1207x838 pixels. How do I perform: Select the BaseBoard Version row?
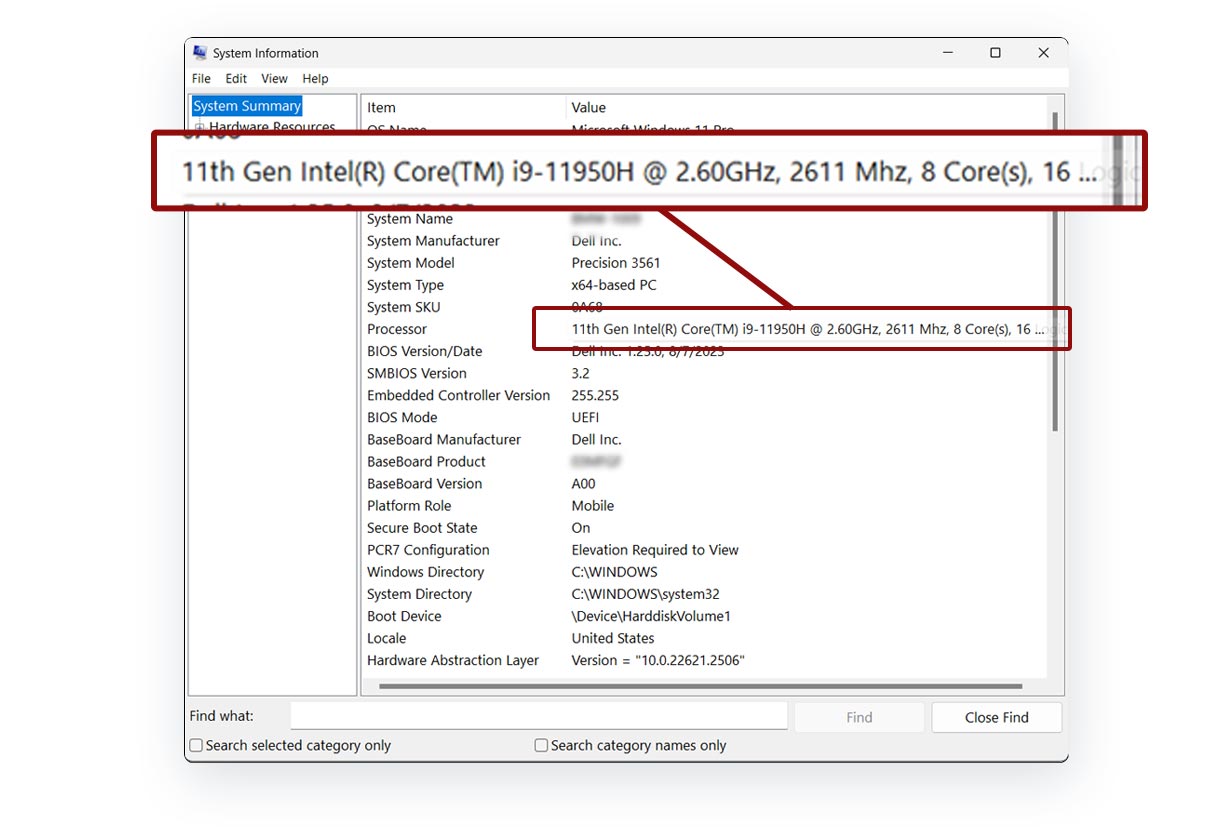point(704,483)
